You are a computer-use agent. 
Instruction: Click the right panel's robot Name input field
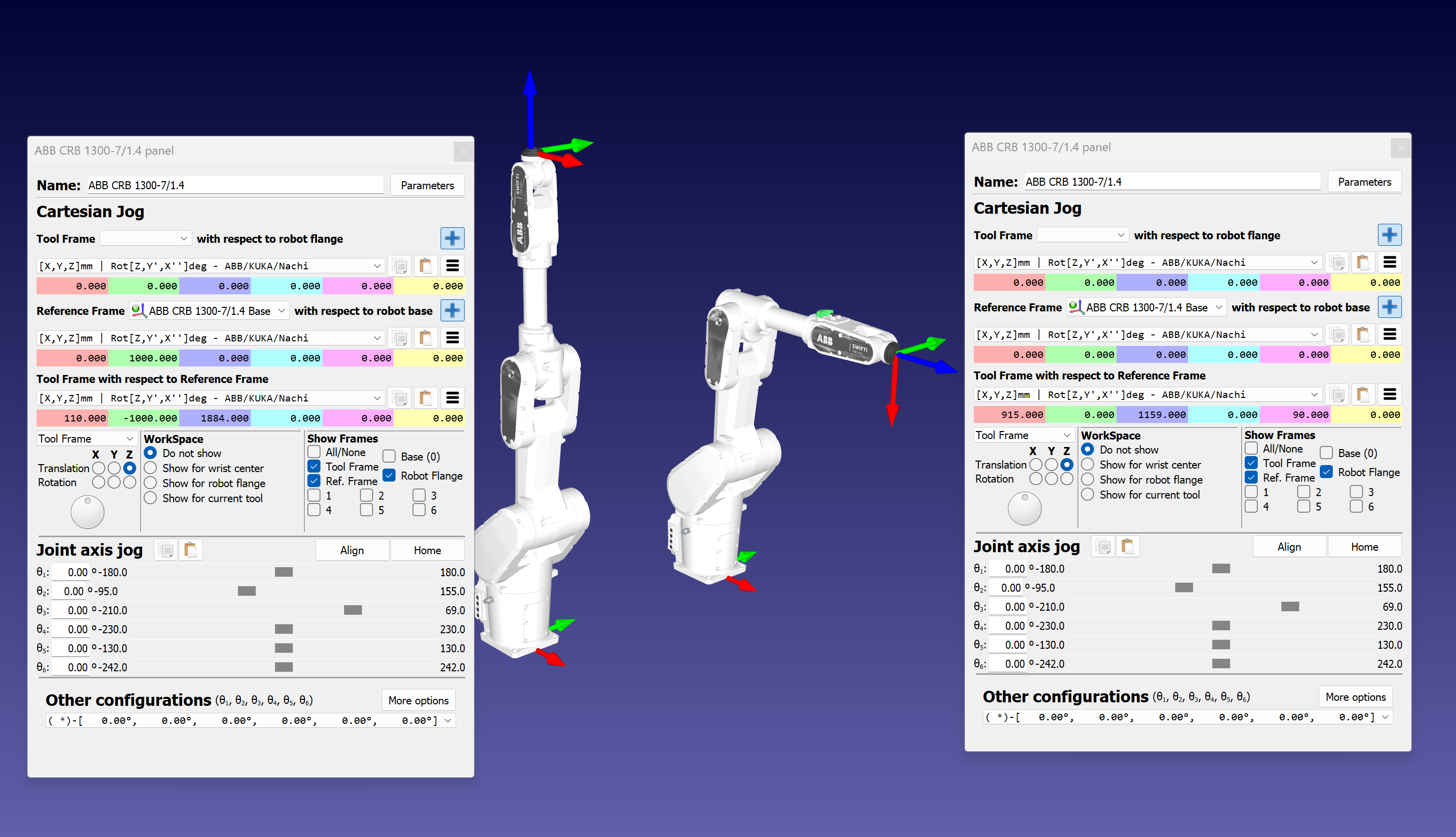tap(1172, 182)
